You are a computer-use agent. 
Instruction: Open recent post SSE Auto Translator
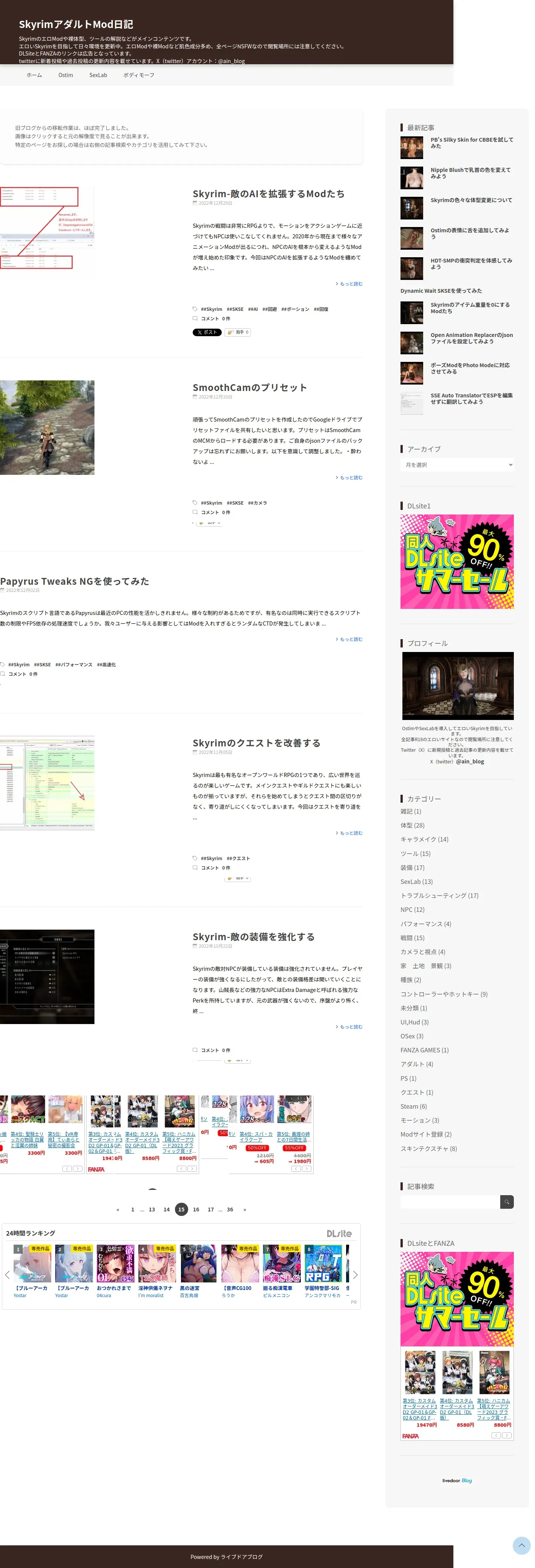[472, 399]
